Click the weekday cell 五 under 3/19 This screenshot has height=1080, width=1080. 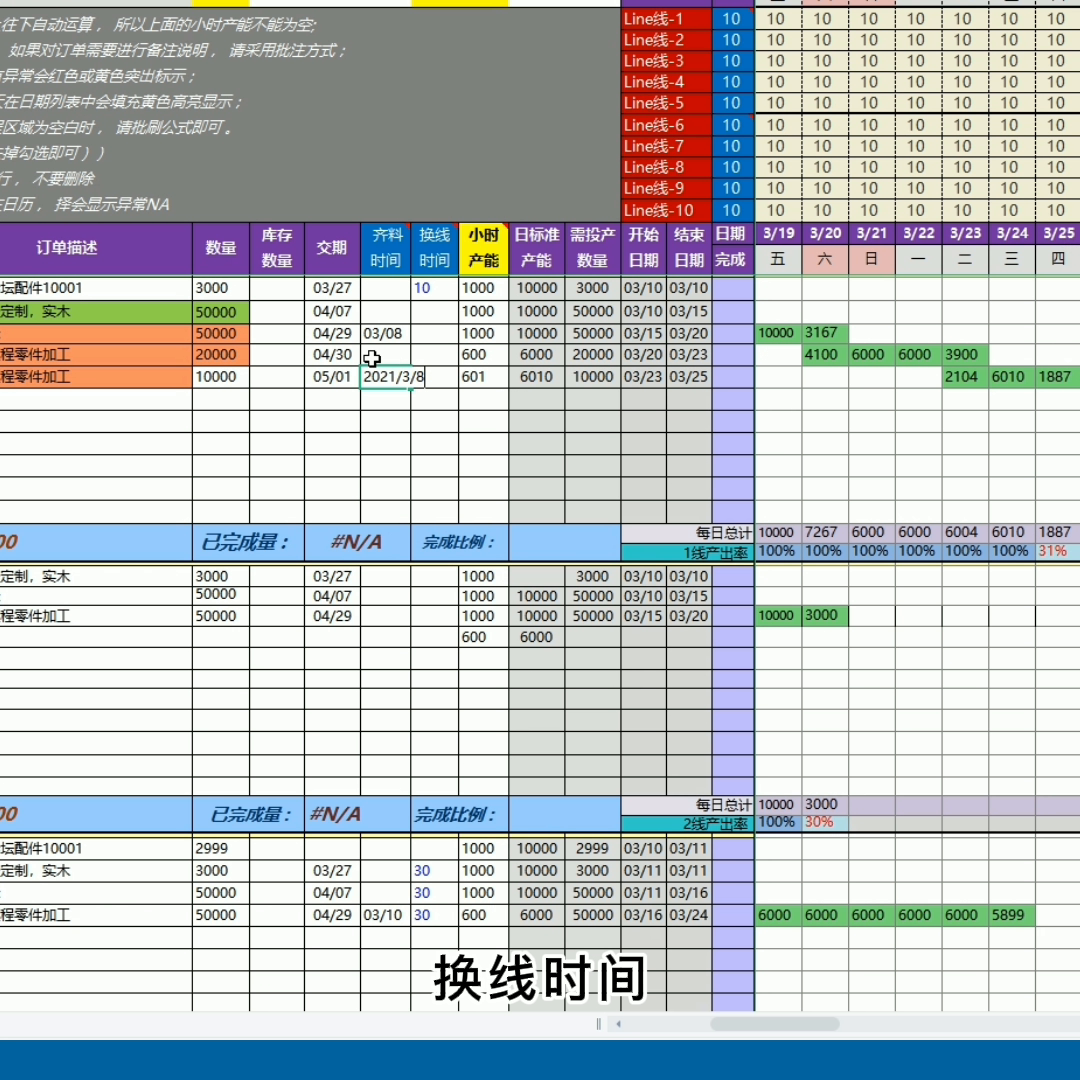778,260
